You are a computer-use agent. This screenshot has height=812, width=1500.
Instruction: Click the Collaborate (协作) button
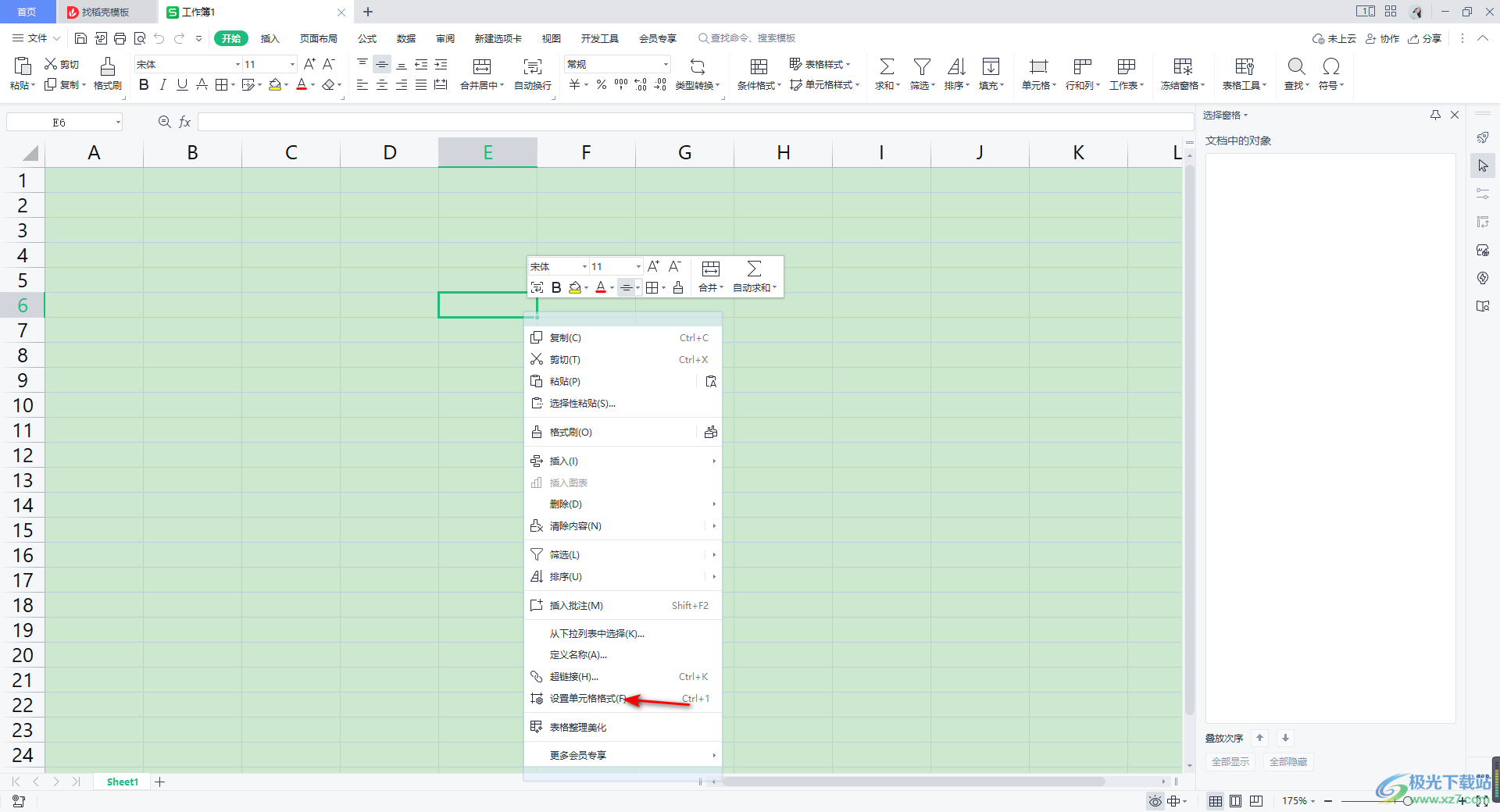click(1383, 38)
